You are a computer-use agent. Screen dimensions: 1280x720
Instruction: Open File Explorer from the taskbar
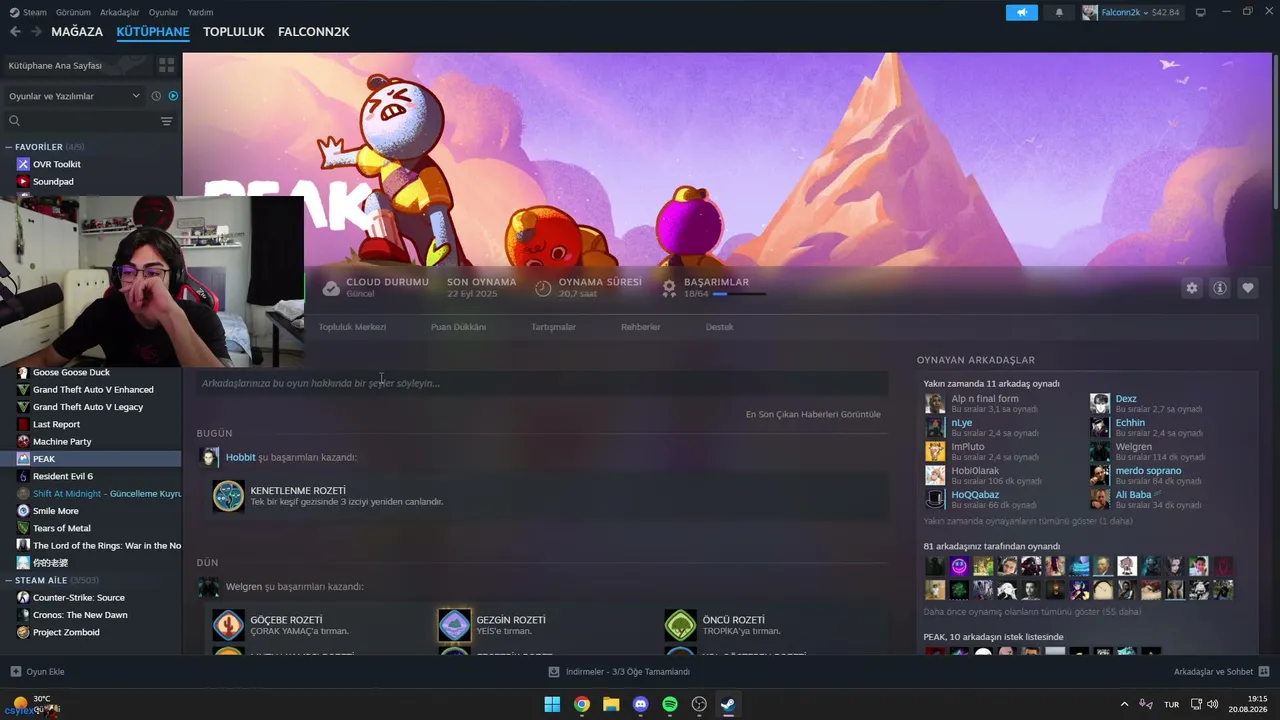[611, 704]
